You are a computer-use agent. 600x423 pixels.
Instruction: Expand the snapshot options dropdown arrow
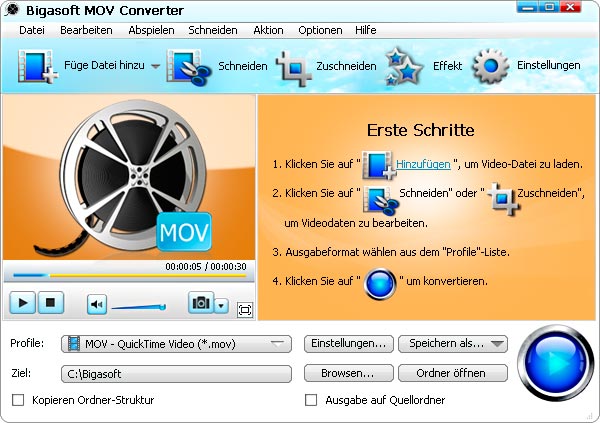[221, 305]
